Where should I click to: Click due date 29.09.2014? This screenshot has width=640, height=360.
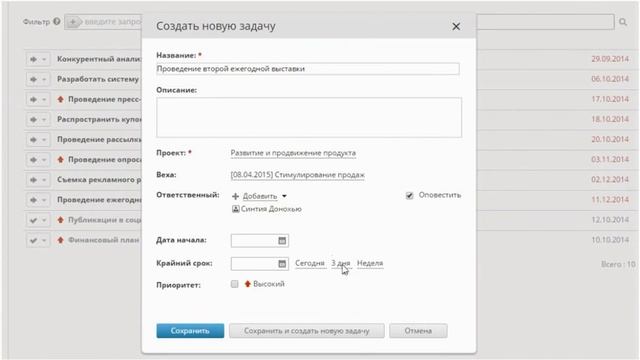click(610, 59)
